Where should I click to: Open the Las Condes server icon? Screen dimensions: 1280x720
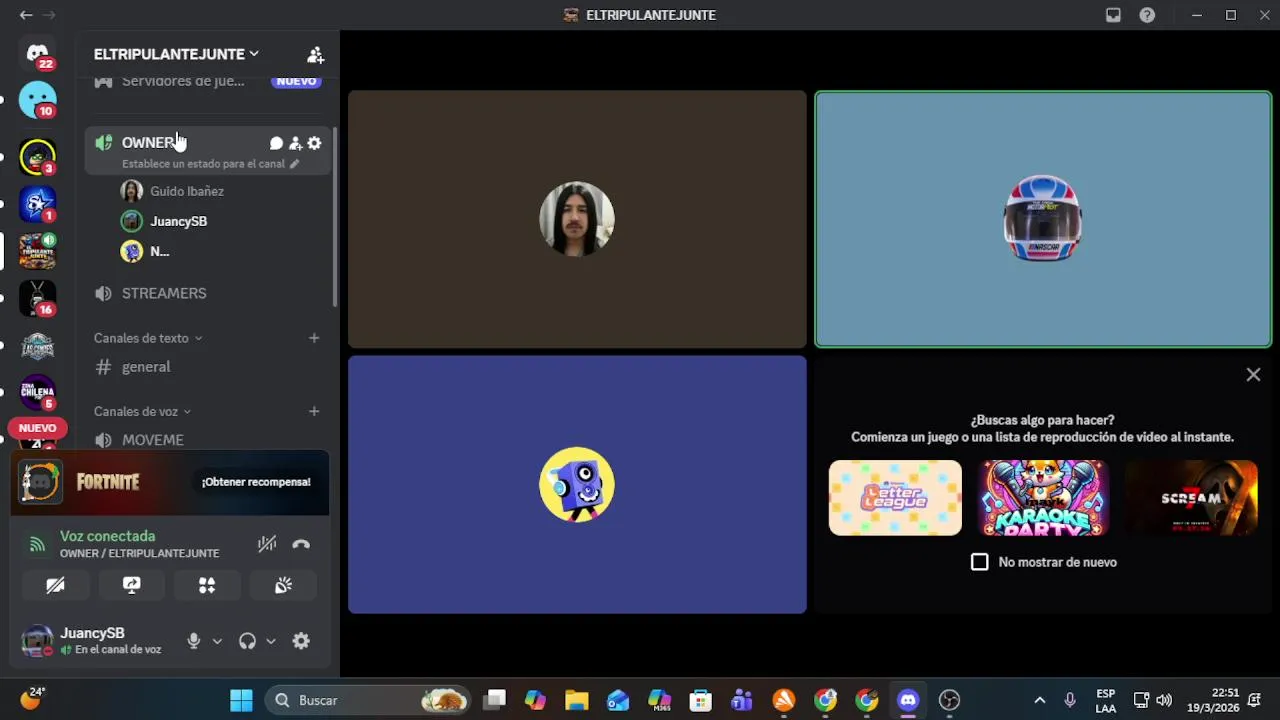tap(38, 346)
